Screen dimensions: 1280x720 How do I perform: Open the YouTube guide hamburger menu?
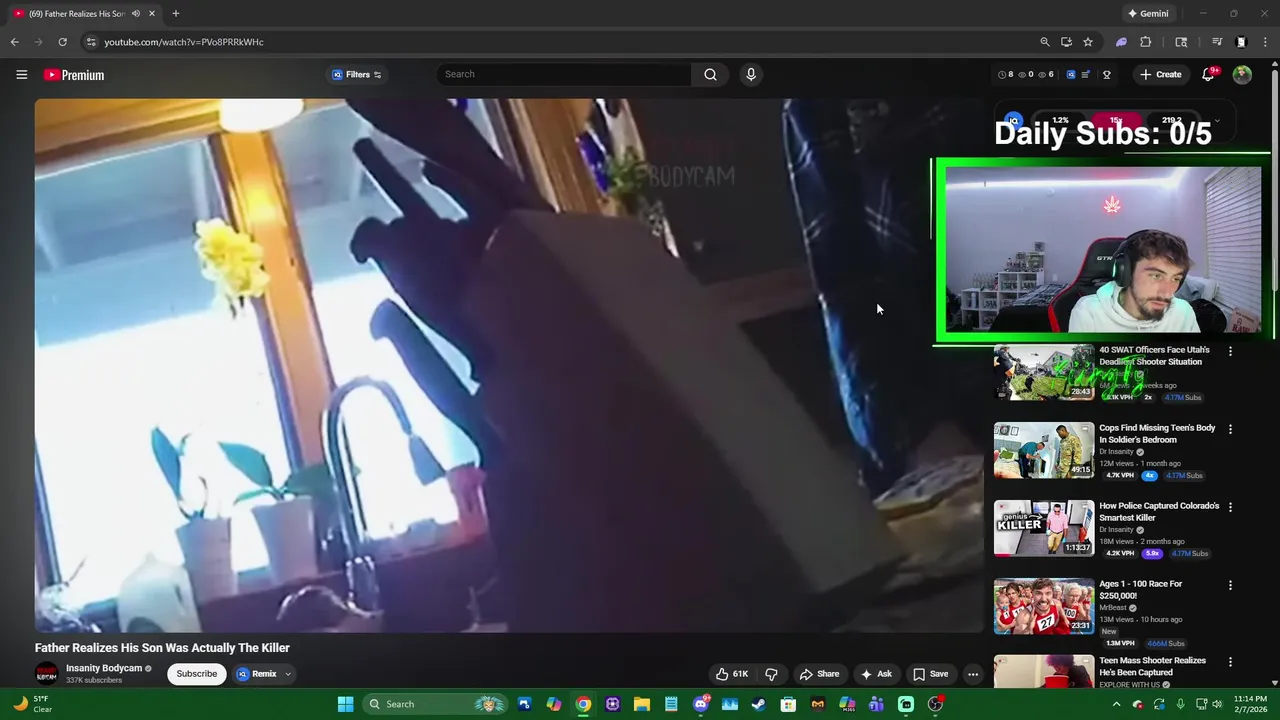click(21, 75)
